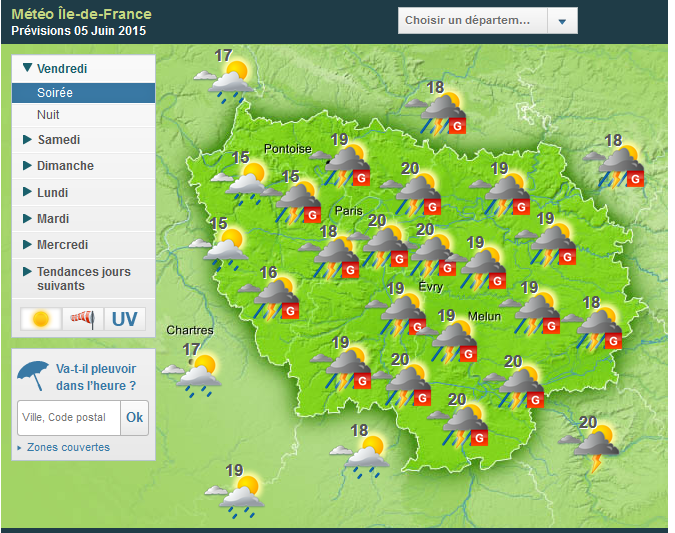The image size is (675, 533).
Task: Submit the rain search with Ok
Action: coord(135,418)
